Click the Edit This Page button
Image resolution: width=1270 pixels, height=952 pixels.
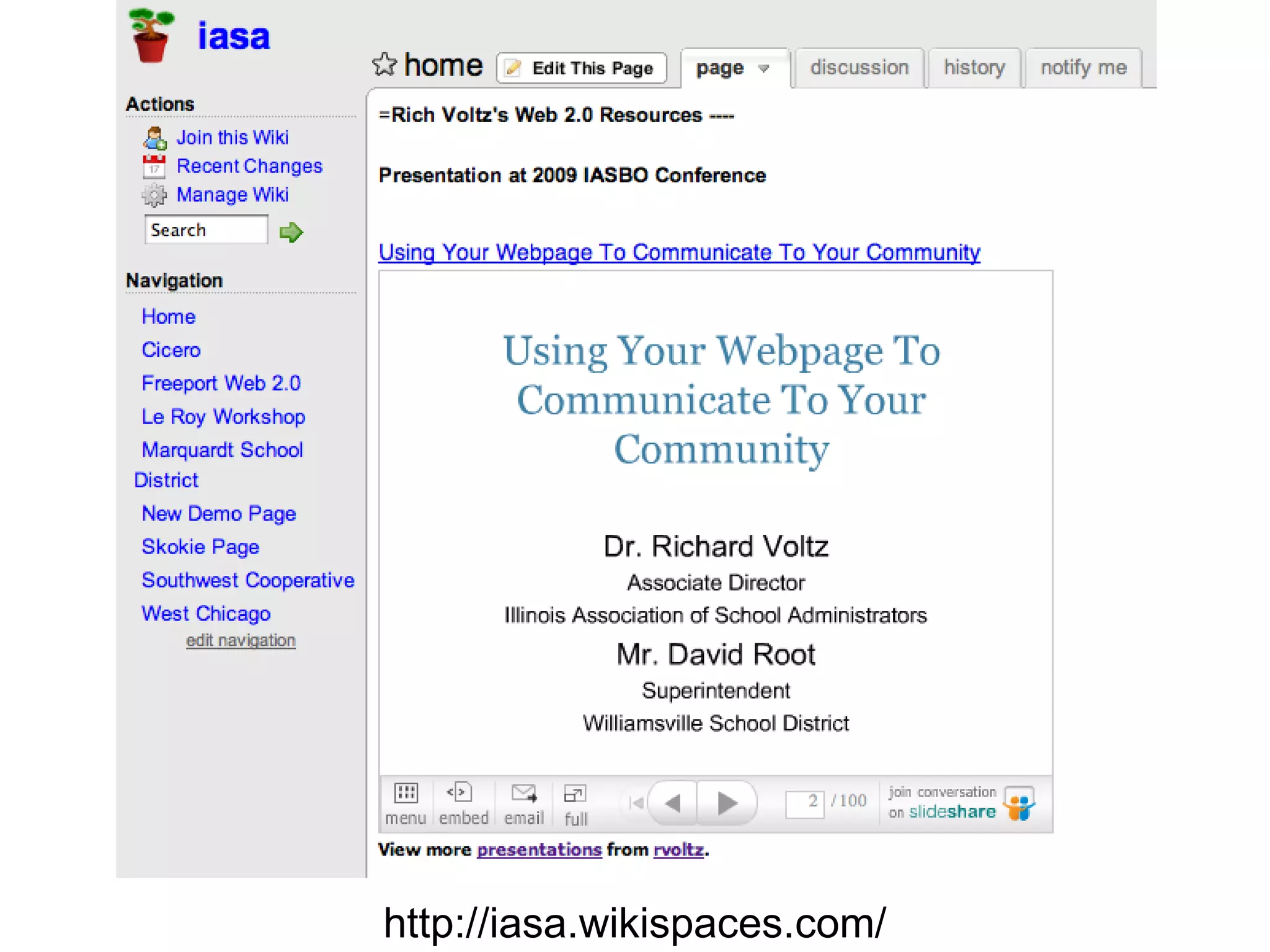pos(582,68)
